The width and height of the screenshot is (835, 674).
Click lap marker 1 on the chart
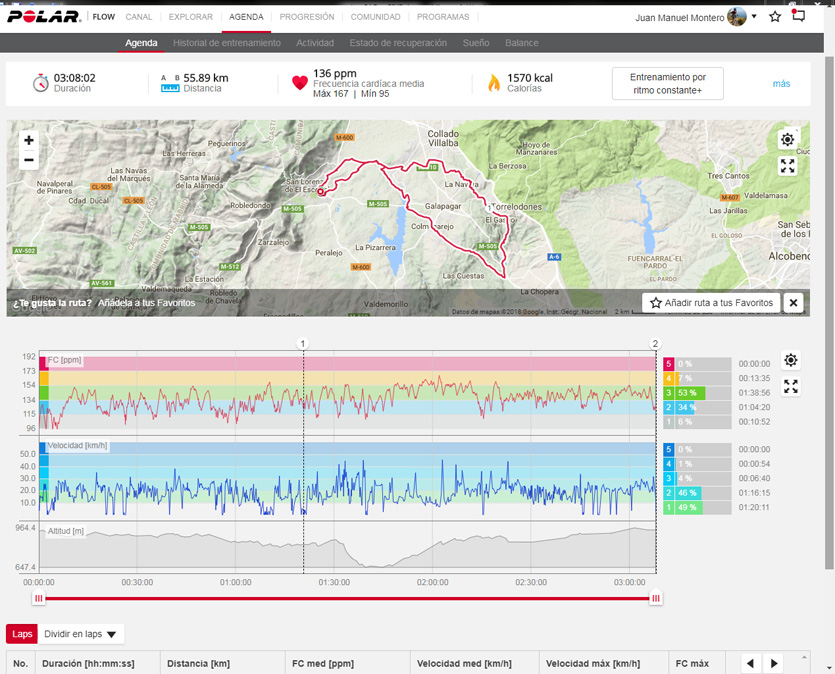(303, 344)
